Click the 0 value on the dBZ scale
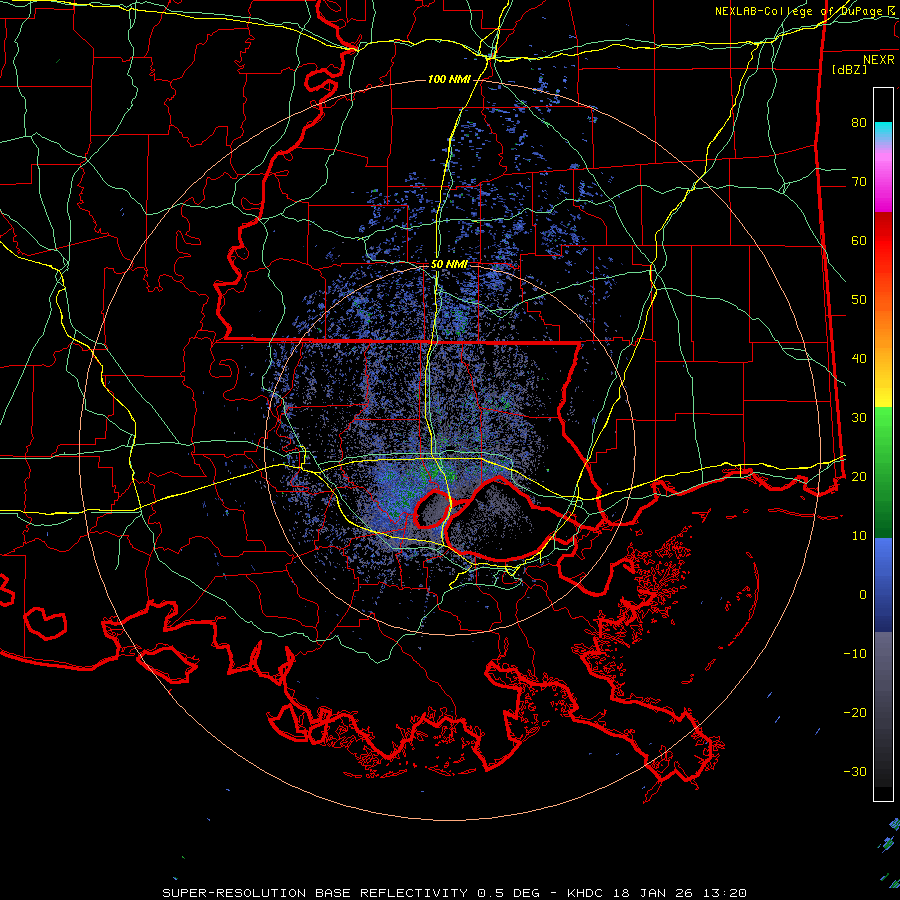 tap(863, 595)
